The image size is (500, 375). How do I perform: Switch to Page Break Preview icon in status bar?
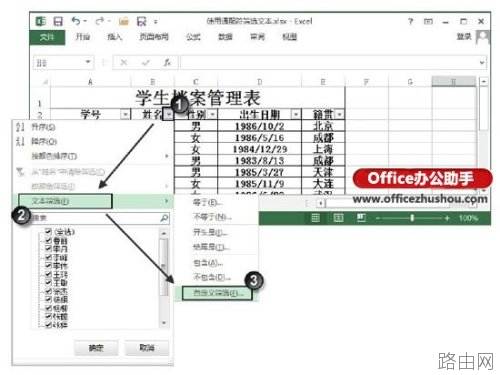point(361,218)
